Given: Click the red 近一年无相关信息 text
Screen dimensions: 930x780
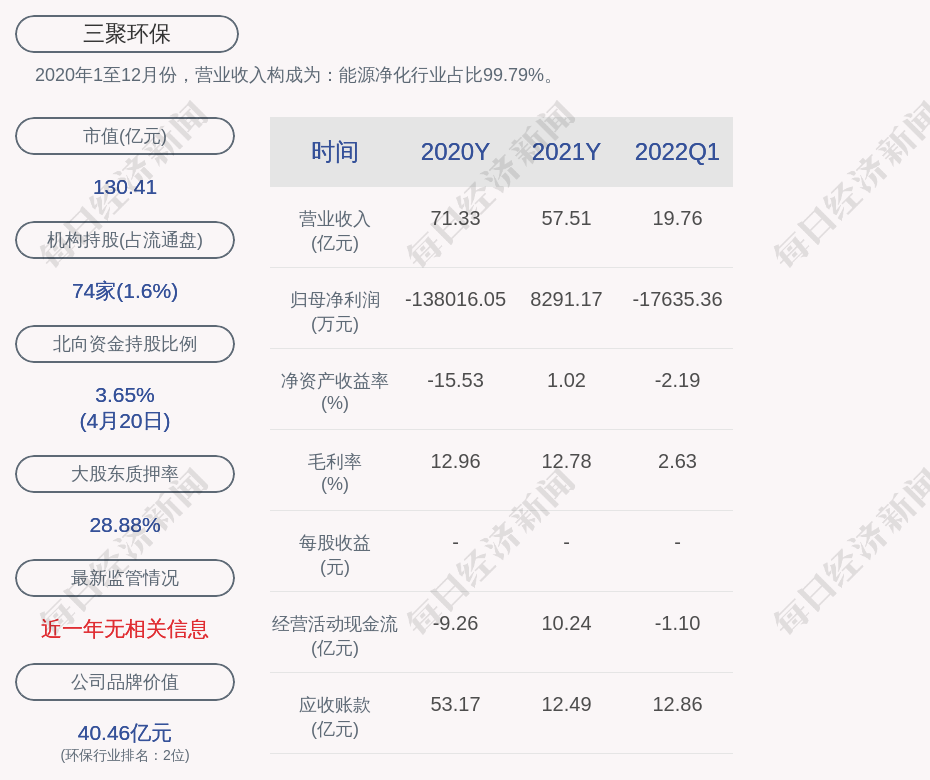Looking at the screenshot, I should pyautogui.click(x=125, y=629).
